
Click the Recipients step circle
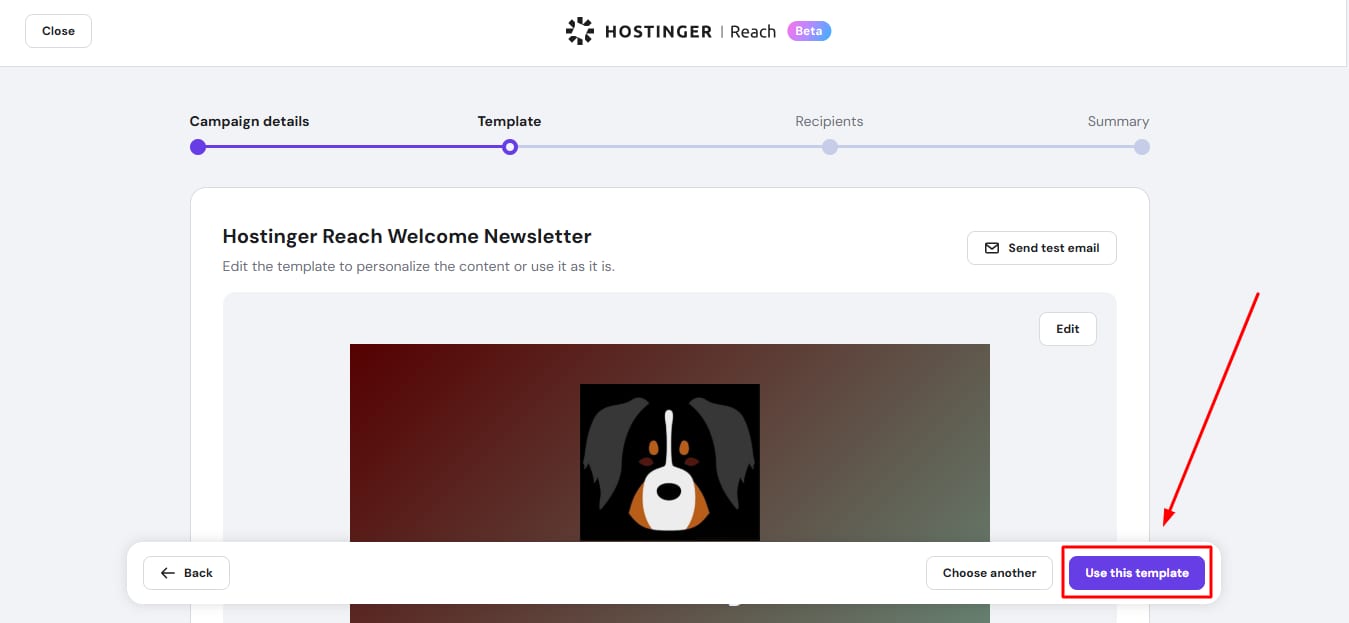coord(829,147)
